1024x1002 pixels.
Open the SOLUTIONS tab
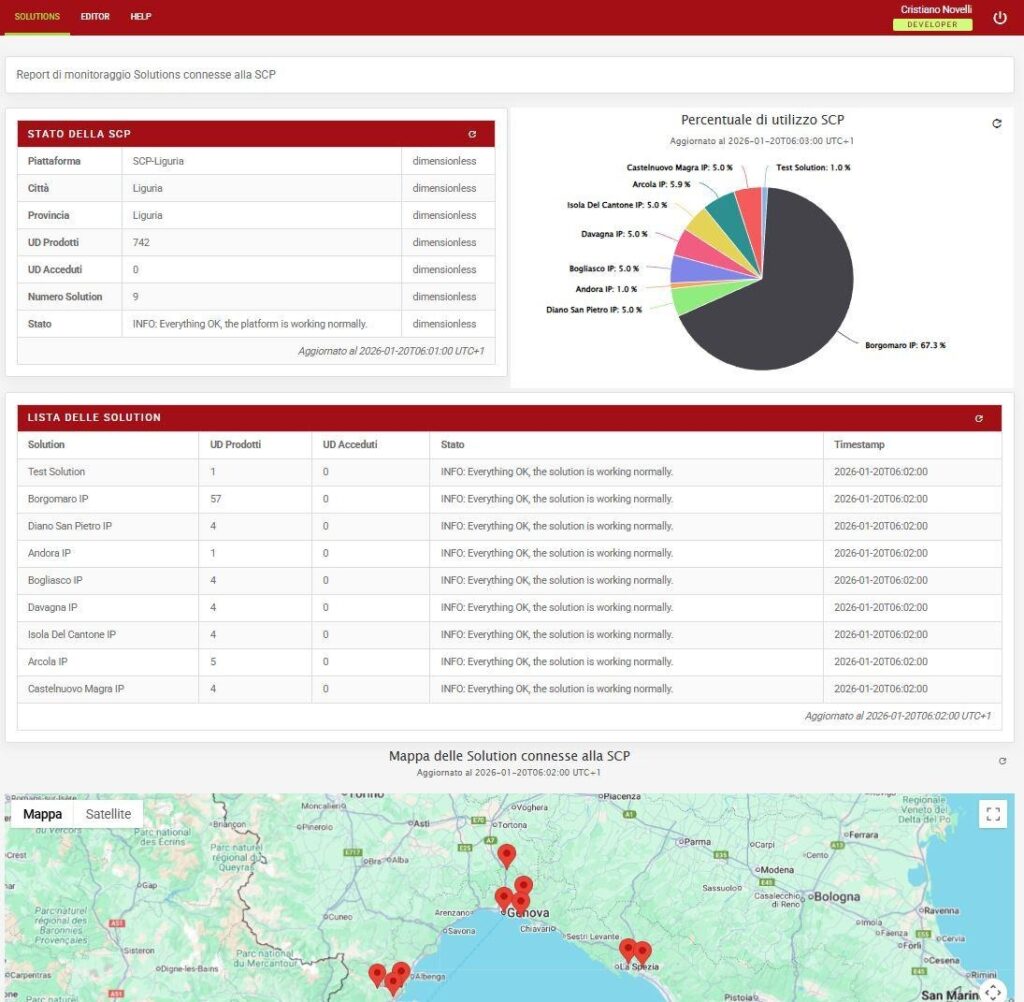click(x=37, y=17)
